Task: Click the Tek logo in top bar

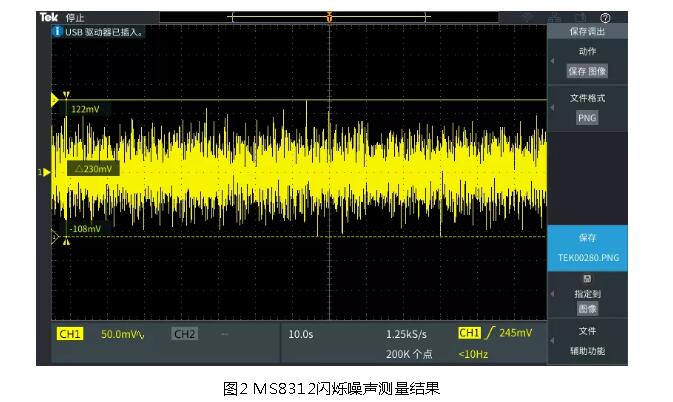Action: (x=48, y=18)
